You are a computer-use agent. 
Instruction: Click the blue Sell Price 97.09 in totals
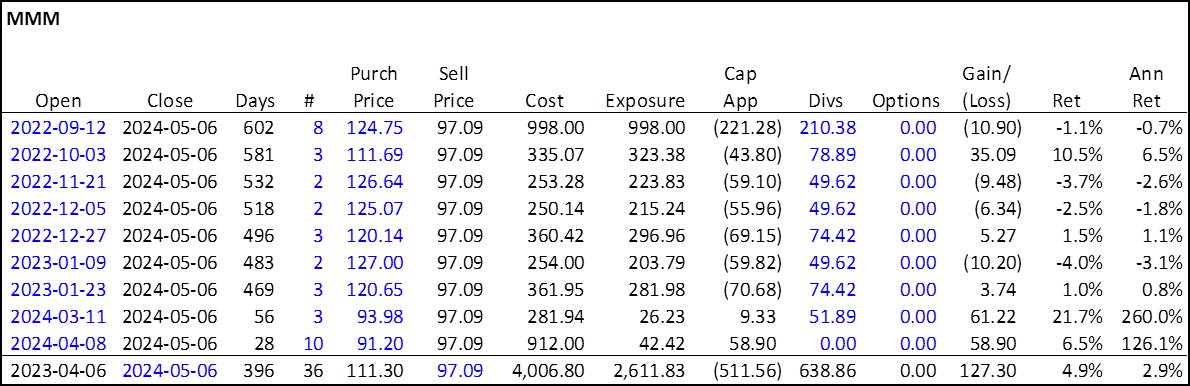click(x=461, y=372)
